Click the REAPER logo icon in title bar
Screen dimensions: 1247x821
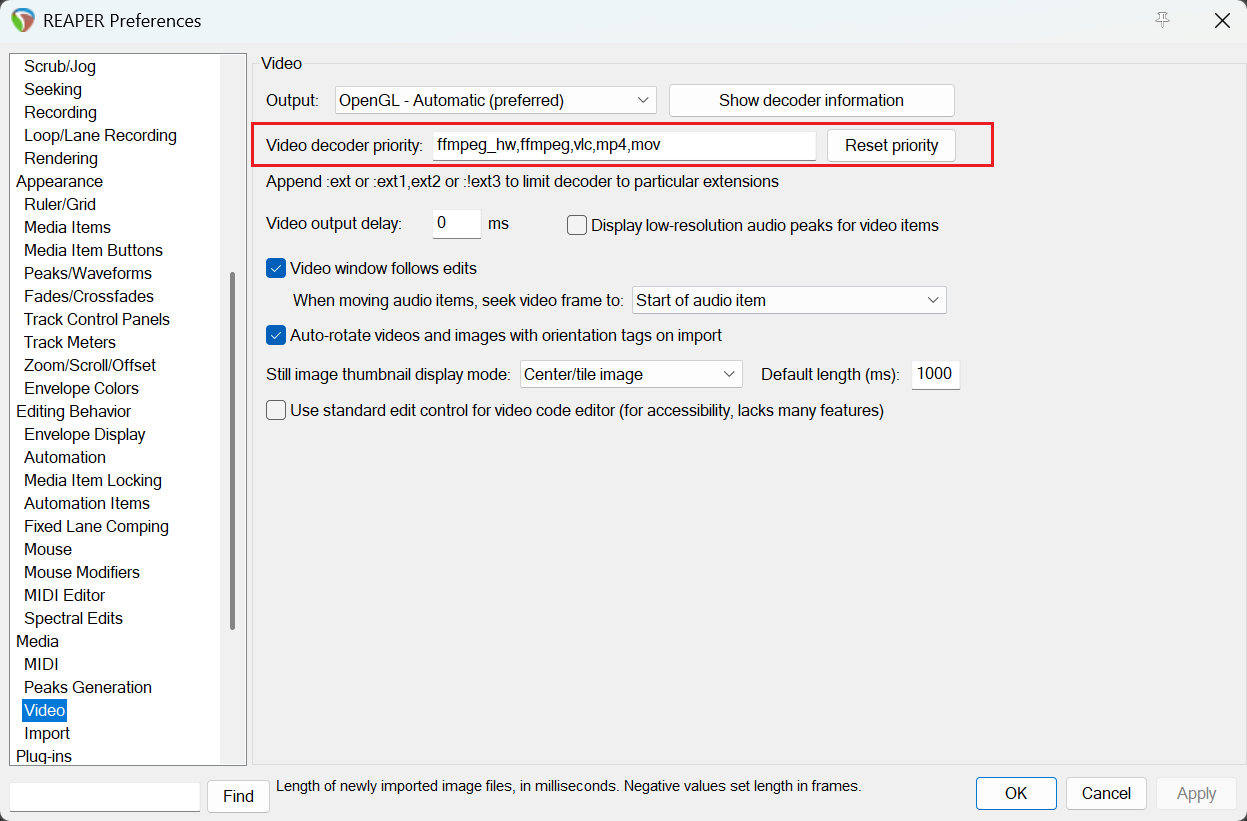click(x=23, y=20)
